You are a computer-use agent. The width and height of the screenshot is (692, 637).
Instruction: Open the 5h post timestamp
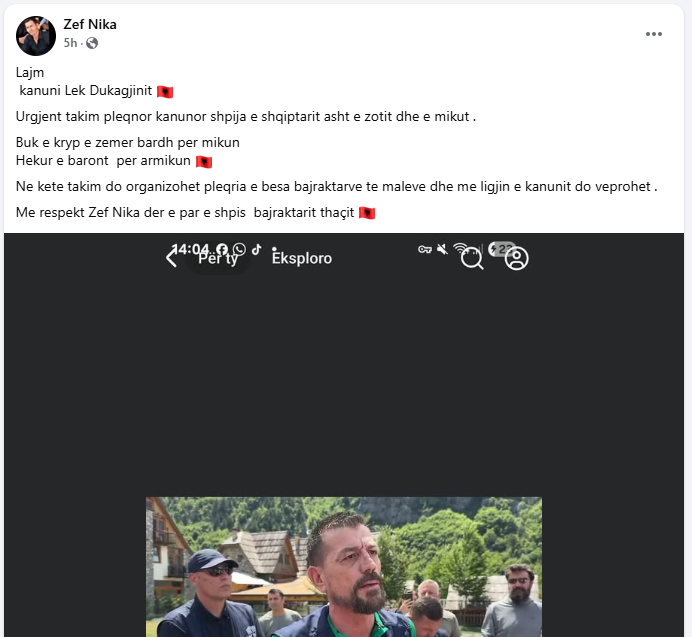[x=70, y=43]
